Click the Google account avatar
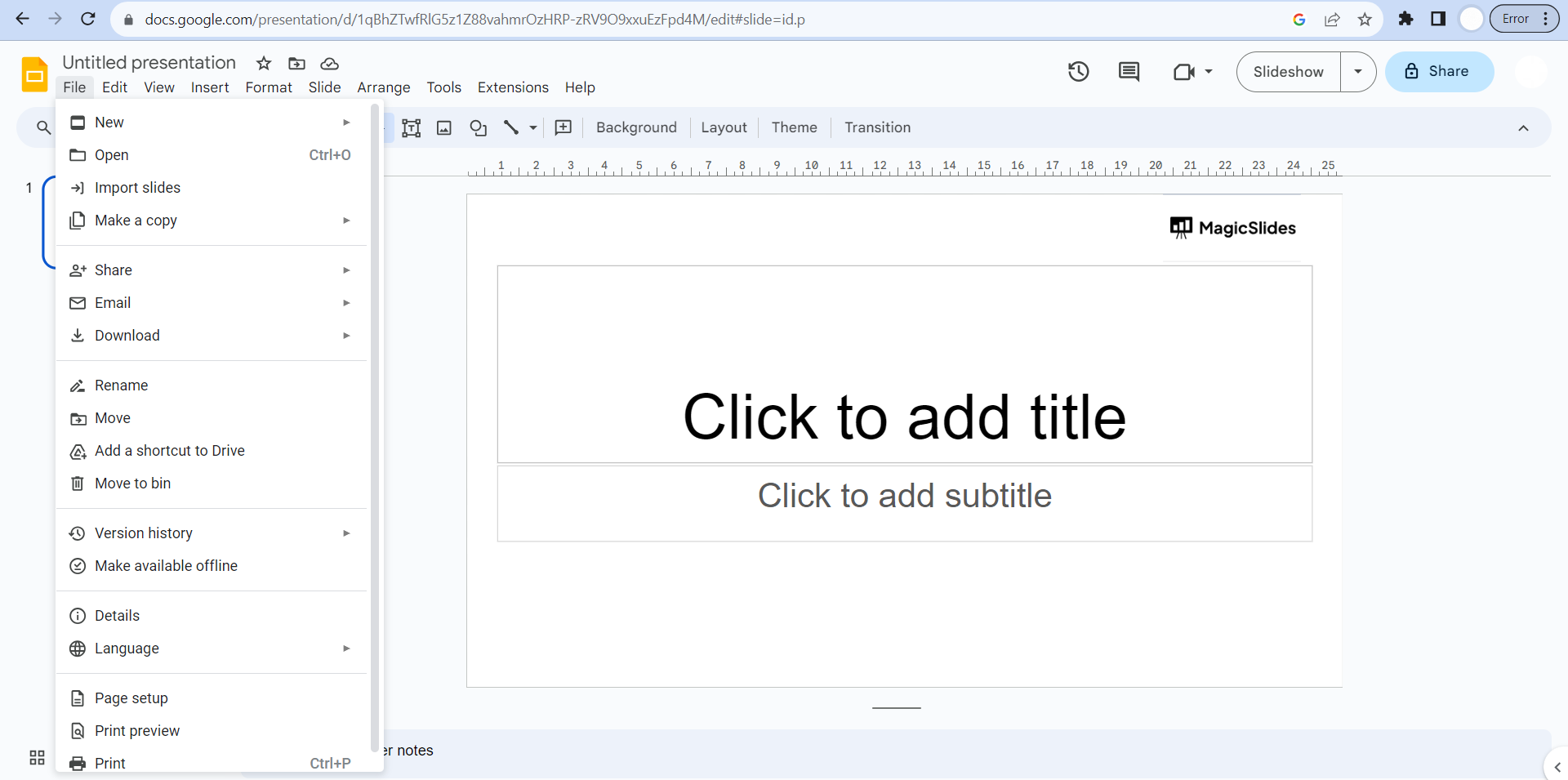Viewport: 1568px width, 780px height. click(x=1531, y=72)
